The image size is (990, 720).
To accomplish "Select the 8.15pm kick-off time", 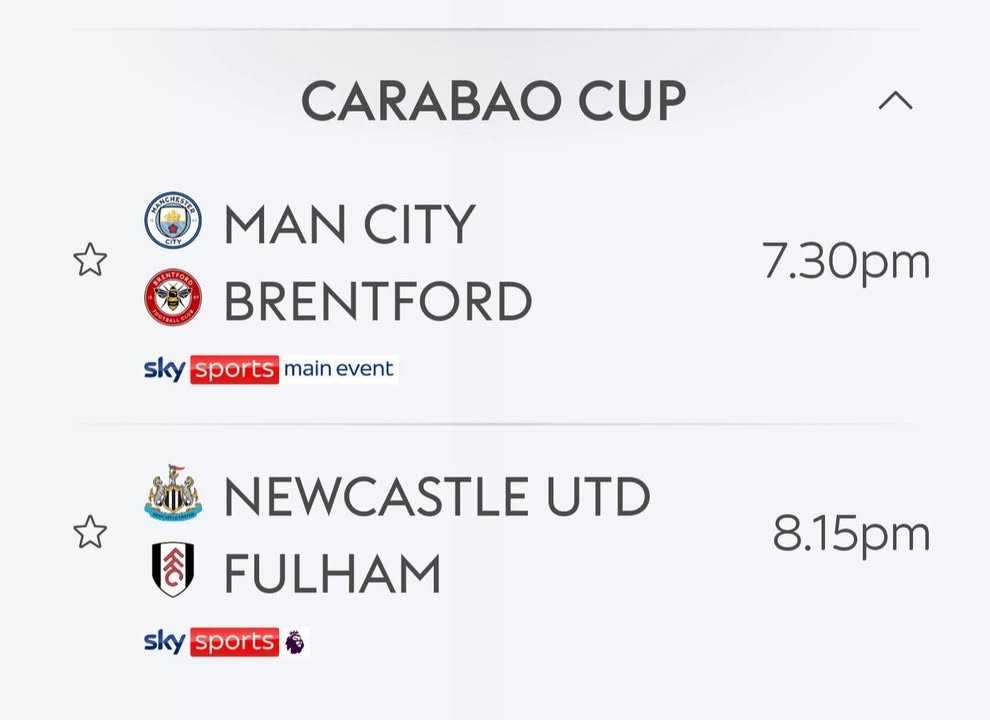I will coord(851,534).
